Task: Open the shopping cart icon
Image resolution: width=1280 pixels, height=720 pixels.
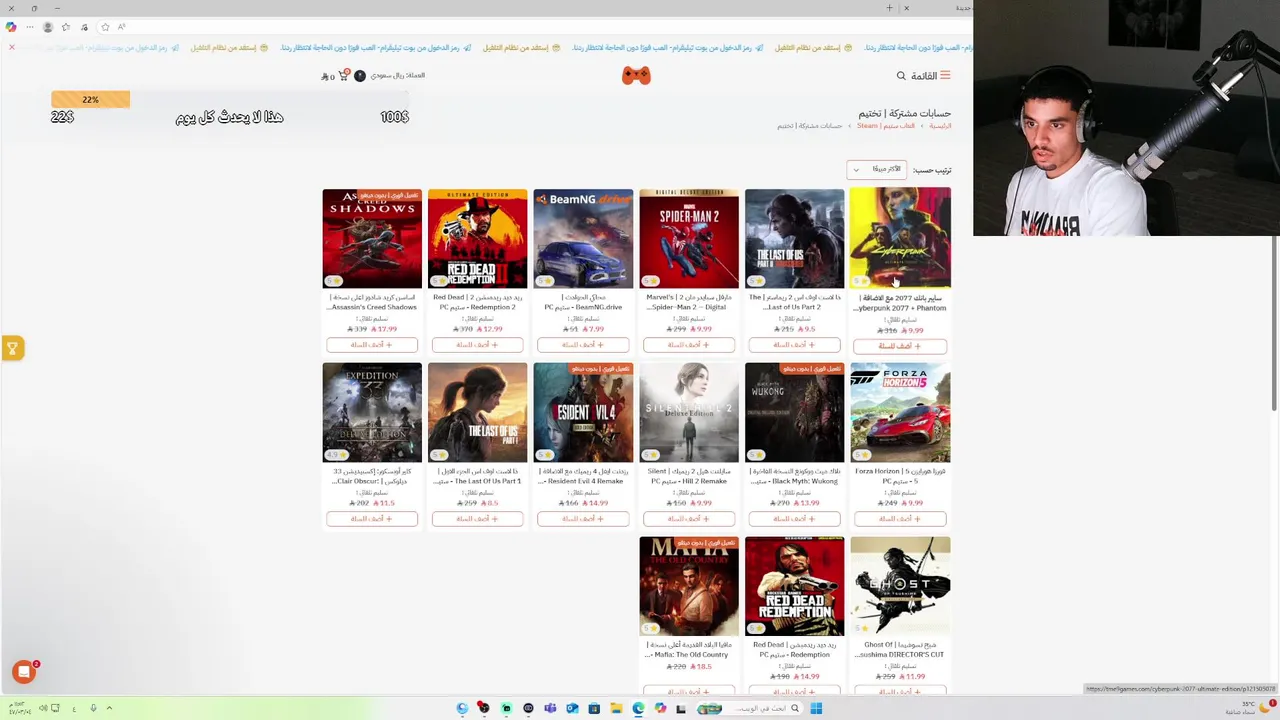Action: pyautogui.click(x=343, y=76)
